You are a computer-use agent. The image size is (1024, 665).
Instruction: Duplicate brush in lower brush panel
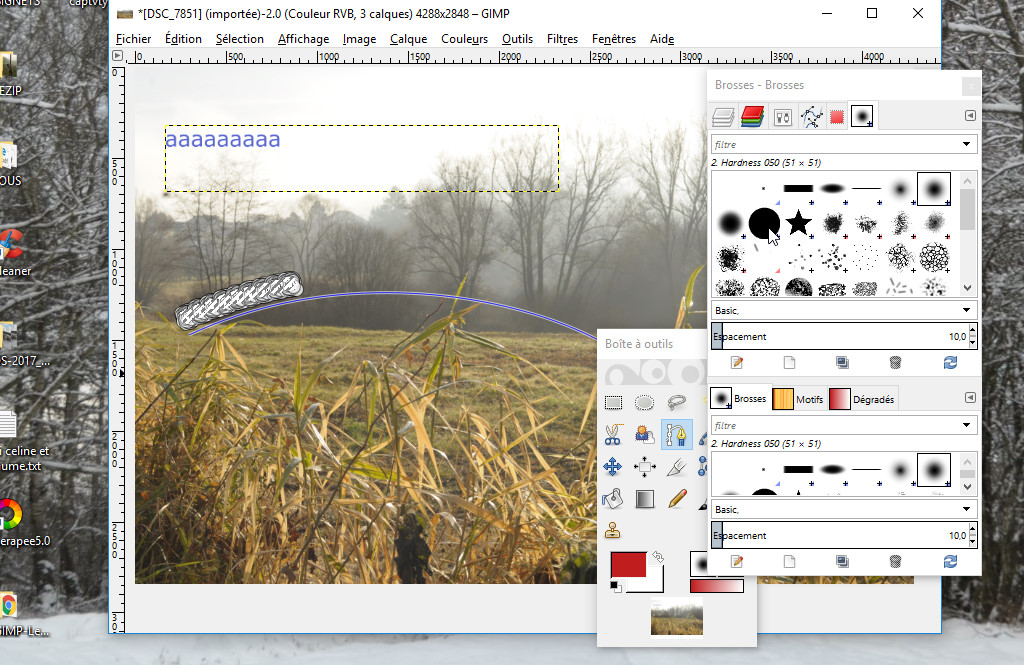(842, 561)
